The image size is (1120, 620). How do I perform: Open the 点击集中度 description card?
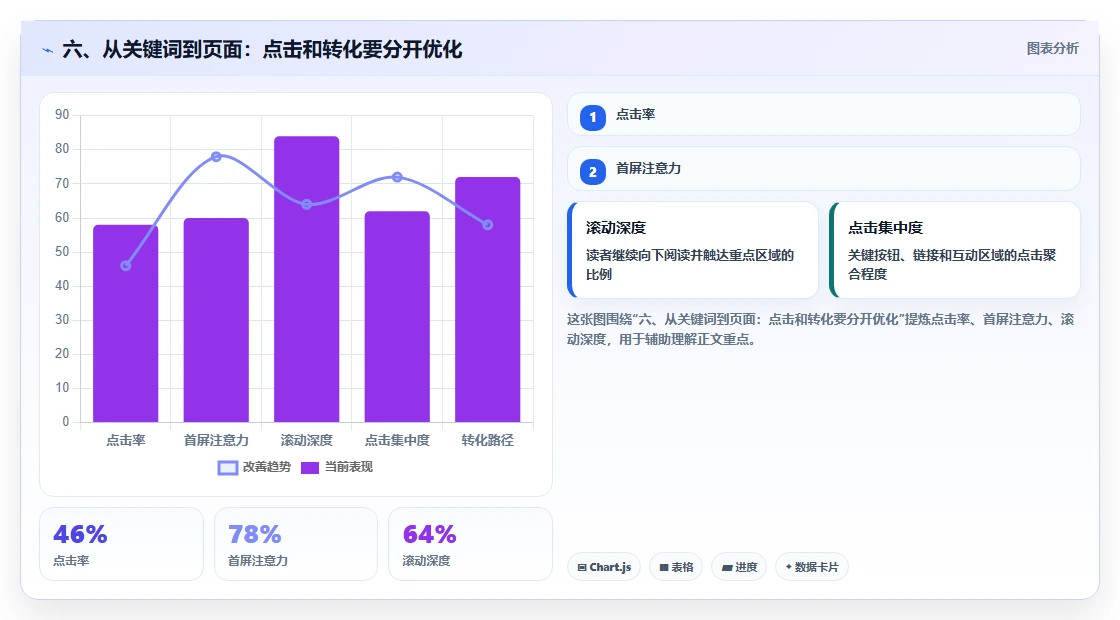955,250
